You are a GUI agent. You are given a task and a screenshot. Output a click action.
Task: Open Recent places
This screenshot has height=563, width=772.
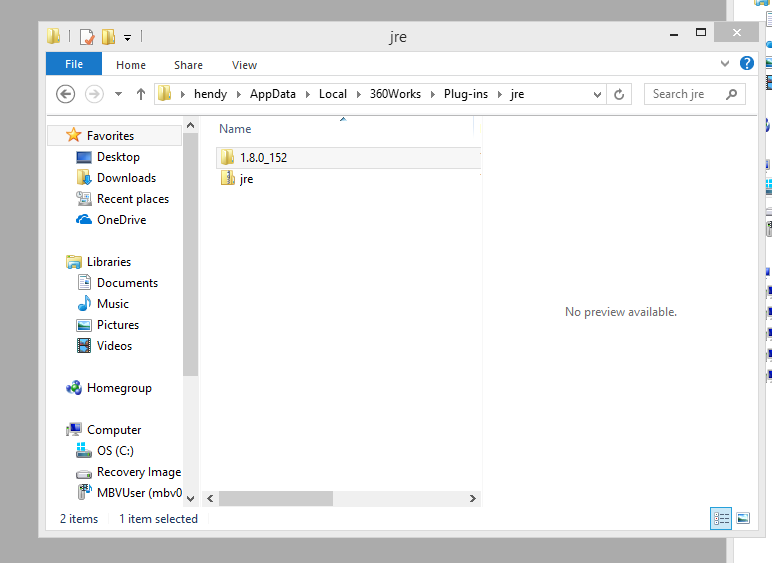pos(133,199)
